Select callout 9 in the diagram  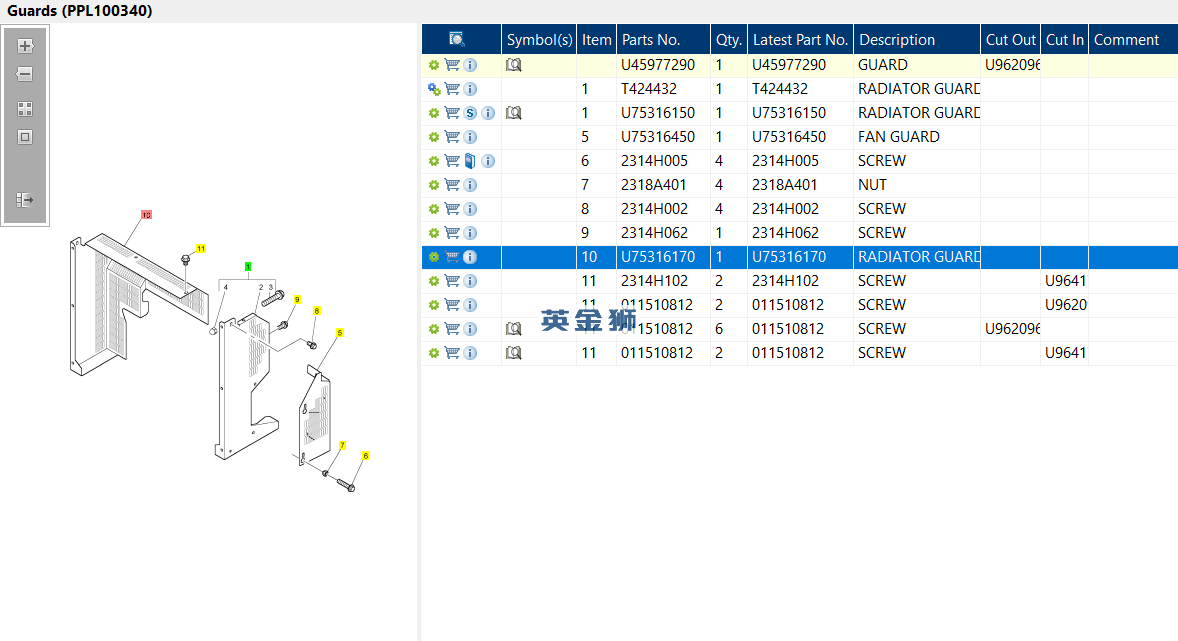(298, 300)
